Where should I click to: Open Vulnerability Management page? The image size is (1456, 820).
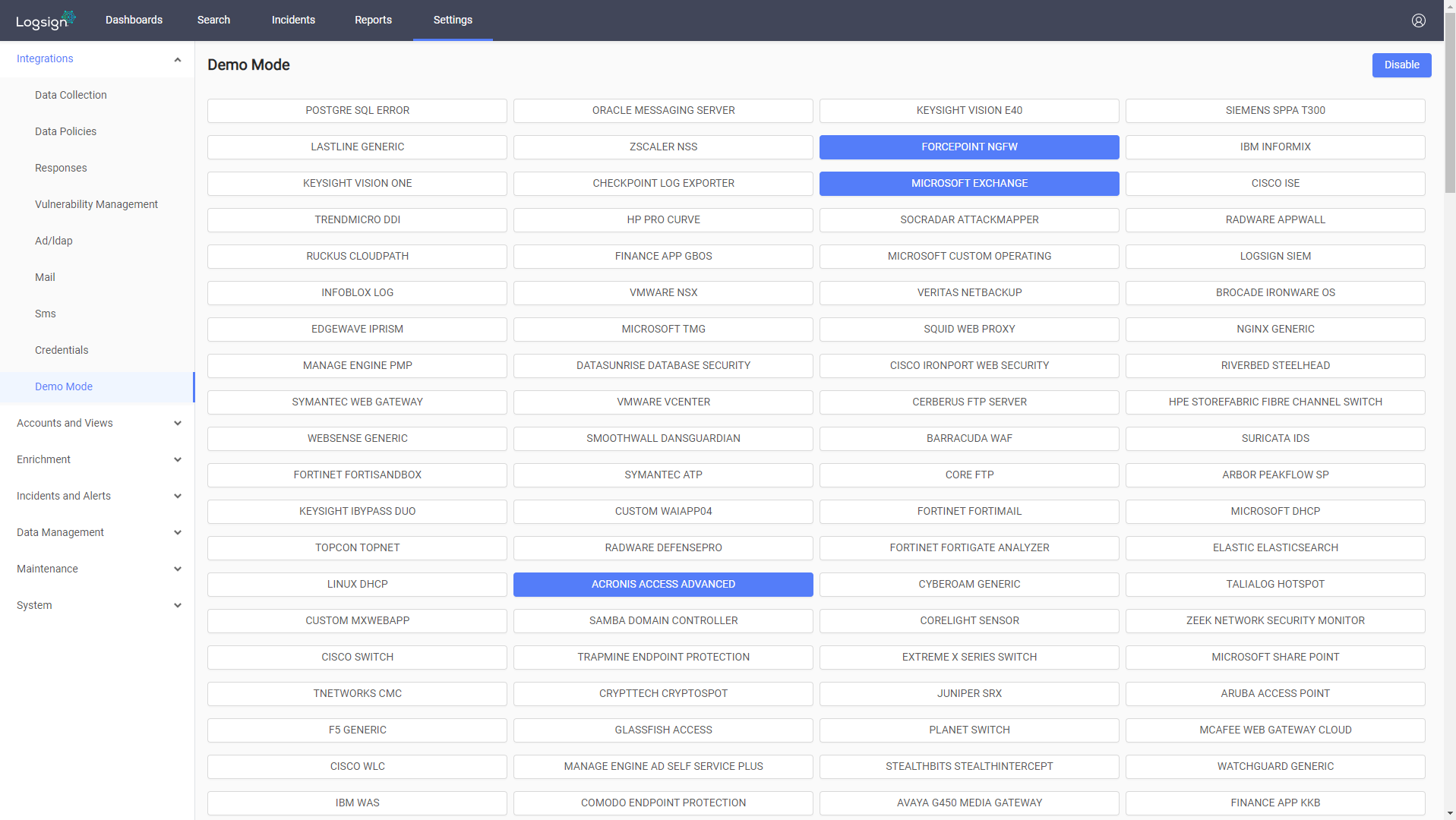point(97,204)
